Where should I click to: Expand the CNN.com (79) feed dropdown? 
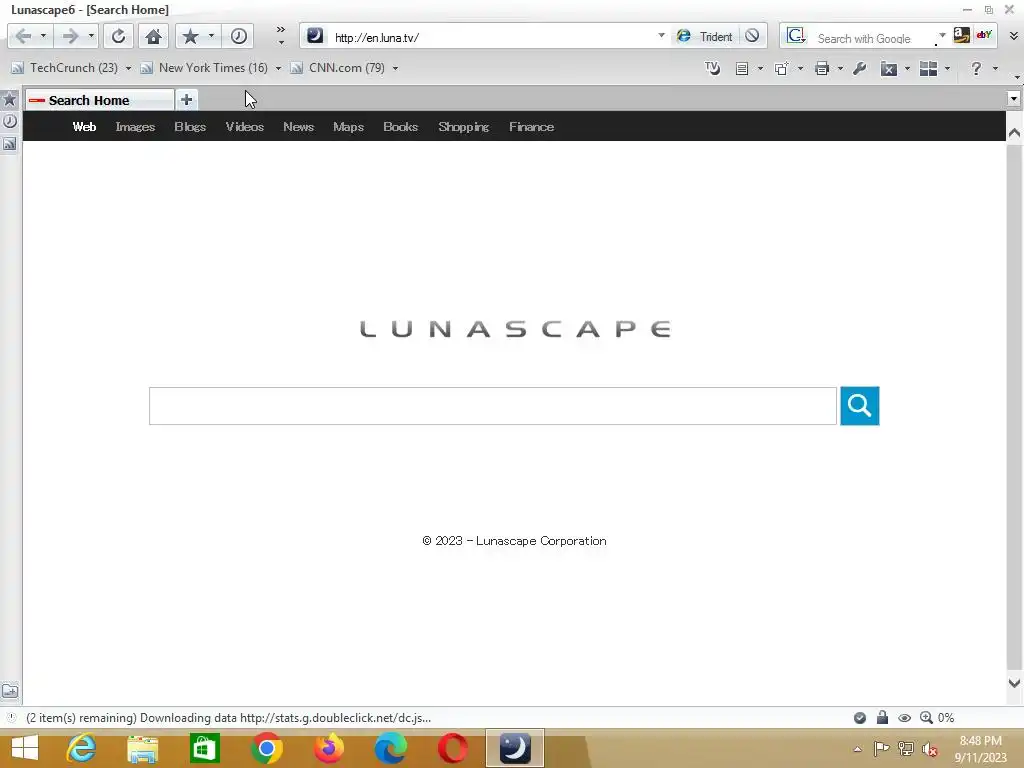pos(395,68)
